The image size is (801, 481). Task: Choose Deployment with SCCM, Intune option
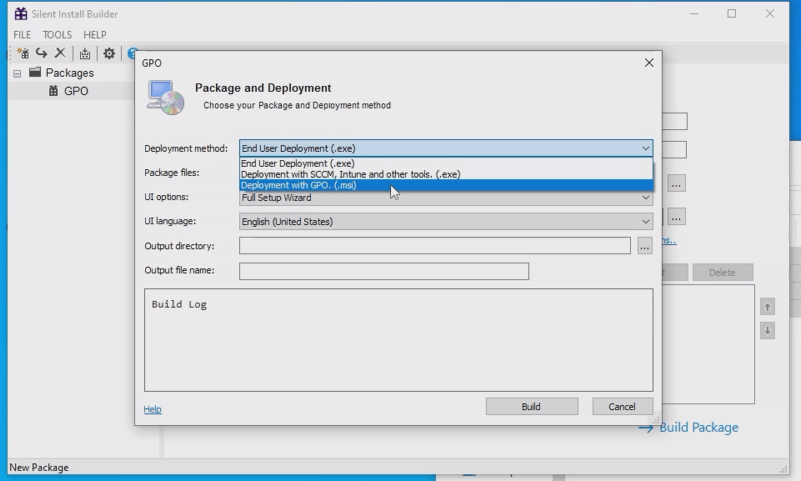pos(446,174)
